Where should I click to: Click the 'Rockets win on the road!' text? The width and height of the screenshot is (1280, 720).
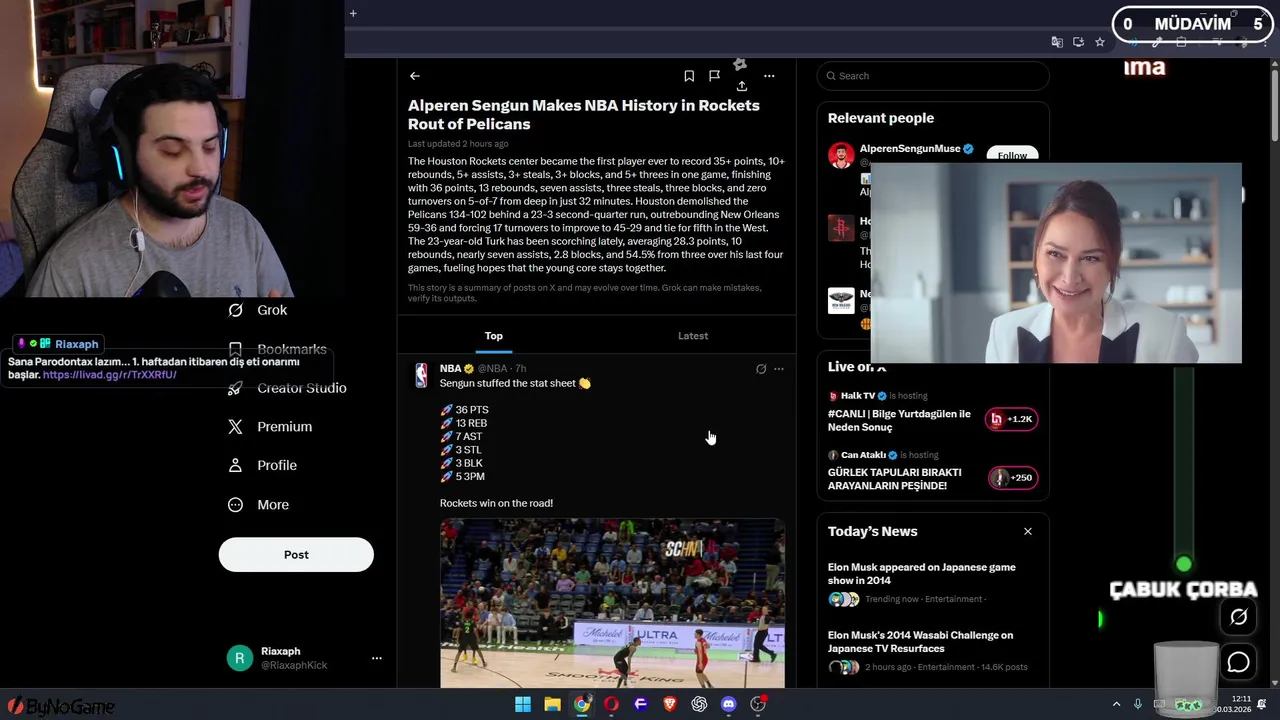[x=496, y=503]
